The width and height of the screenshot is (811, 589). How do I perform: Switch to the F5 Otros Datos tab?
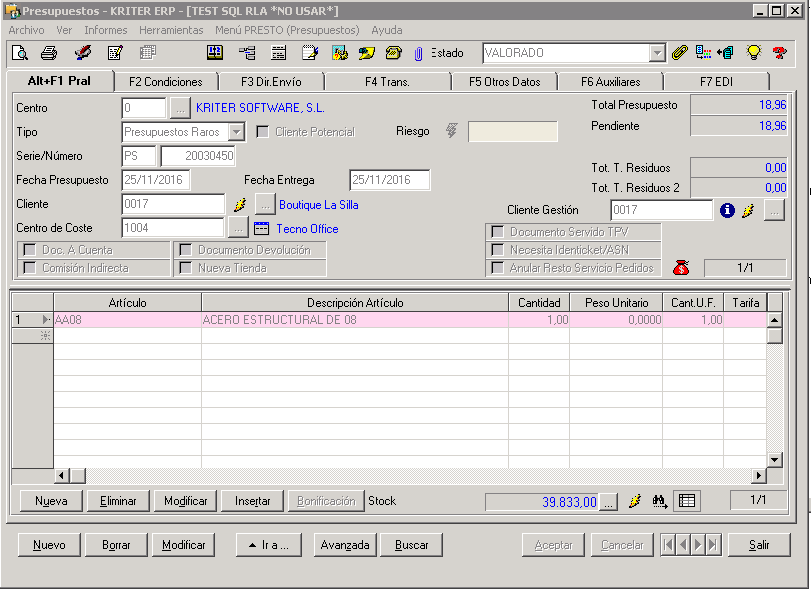tap(505, 82)
